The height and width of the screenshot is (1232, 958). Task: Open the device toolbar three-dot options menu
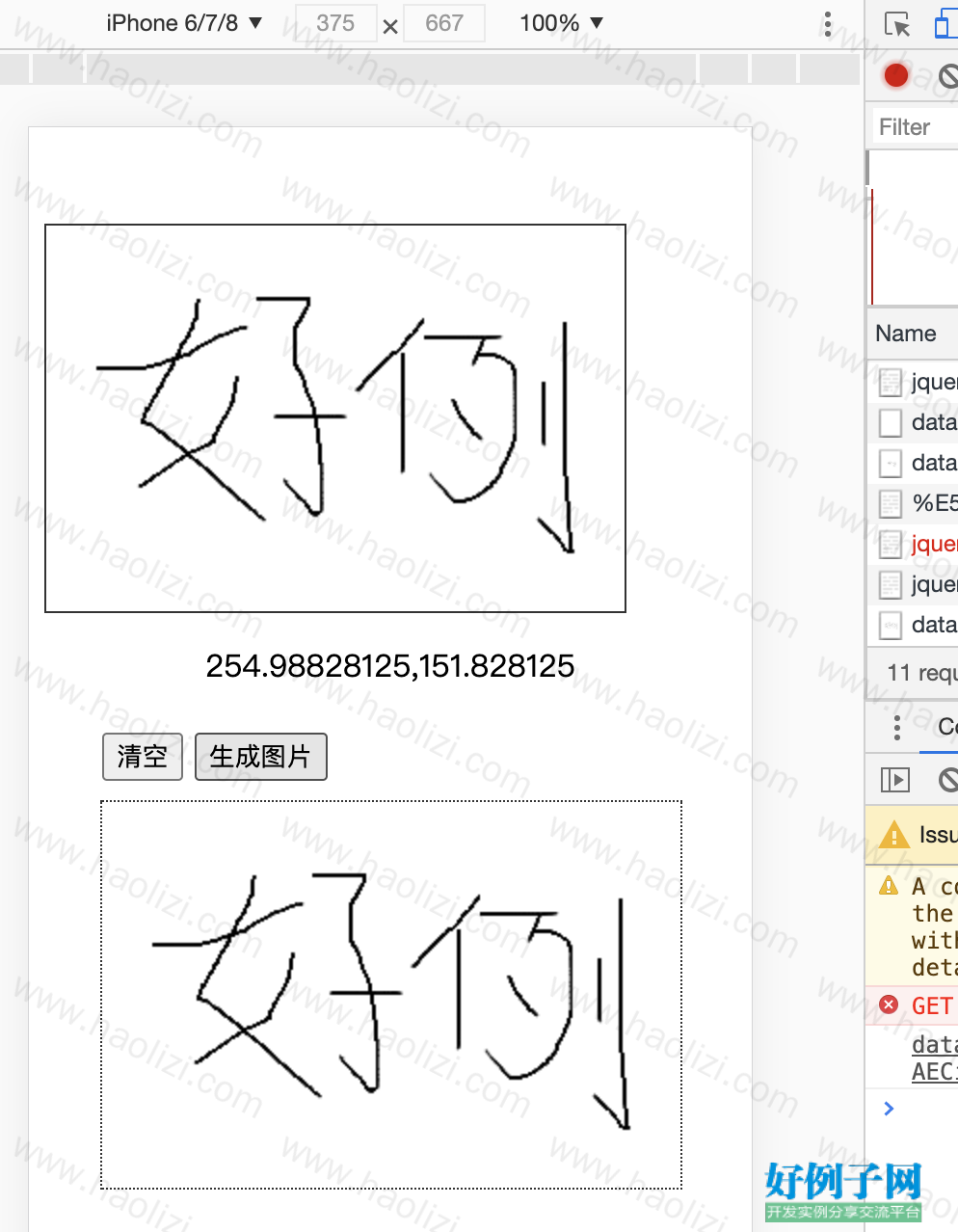tap(828, 24)
